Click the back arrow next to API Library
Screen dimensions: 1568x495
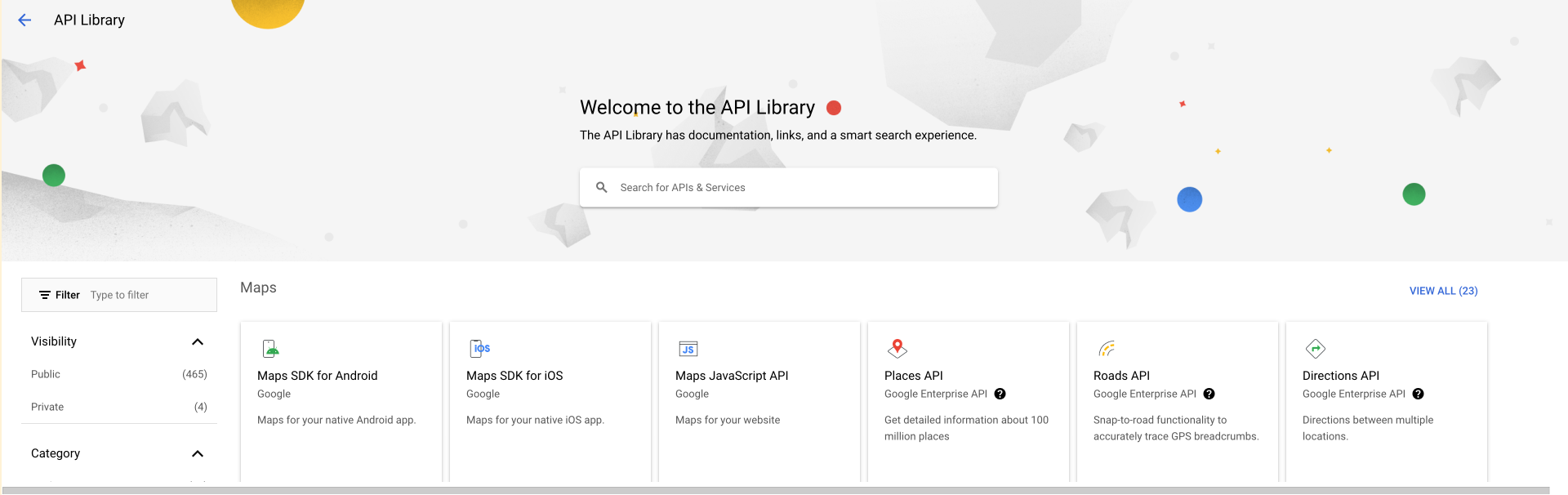click(24, 20)
